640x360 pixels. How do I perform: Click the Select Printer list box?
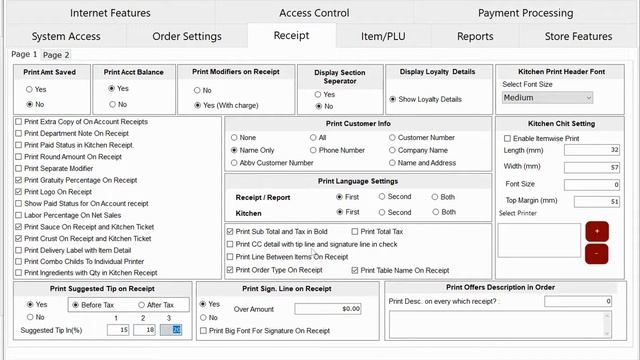click(x=539, y=240)
